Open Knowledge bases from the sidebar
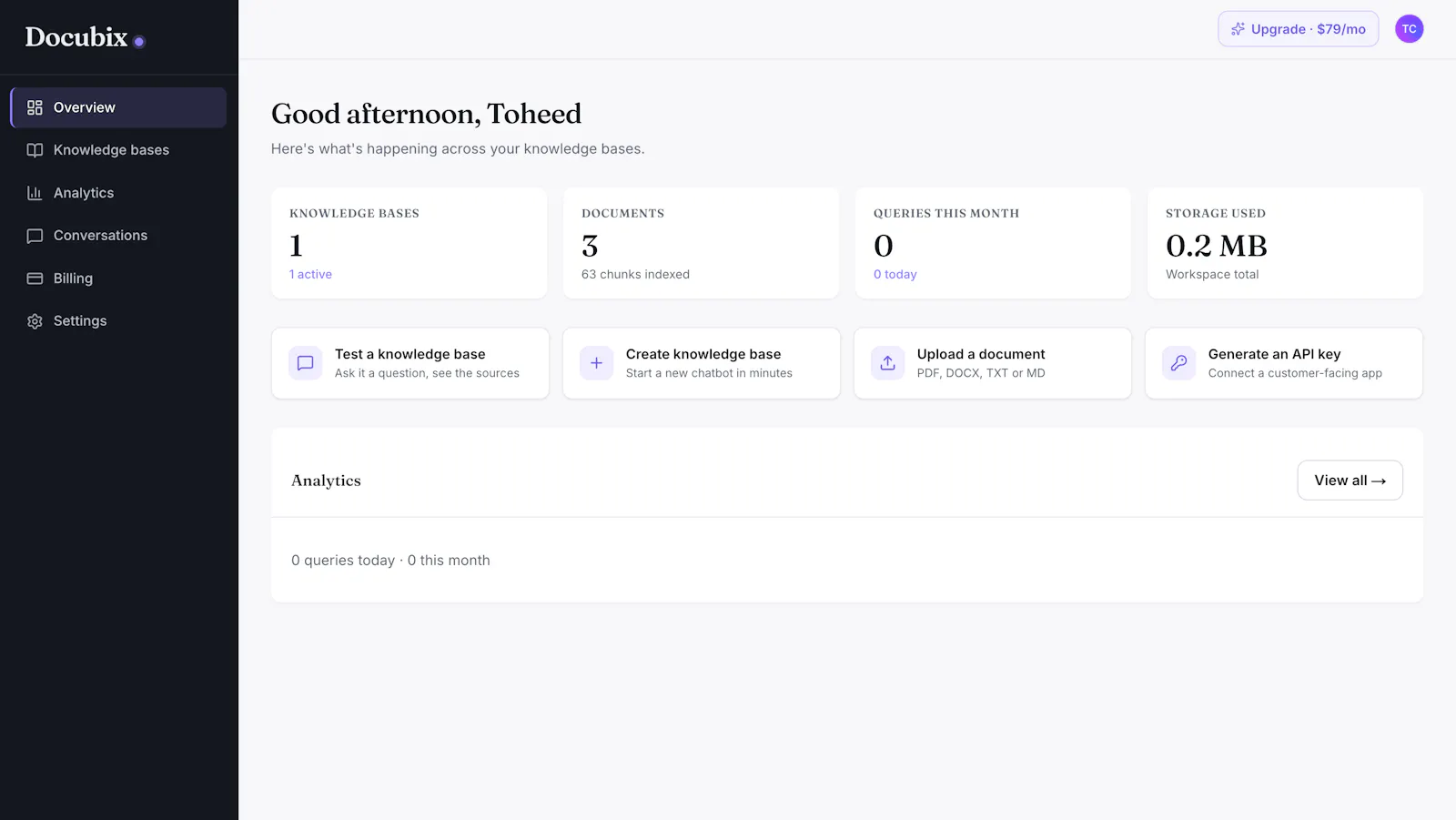This screenshot has width=1456, height=820. [118, 150]
